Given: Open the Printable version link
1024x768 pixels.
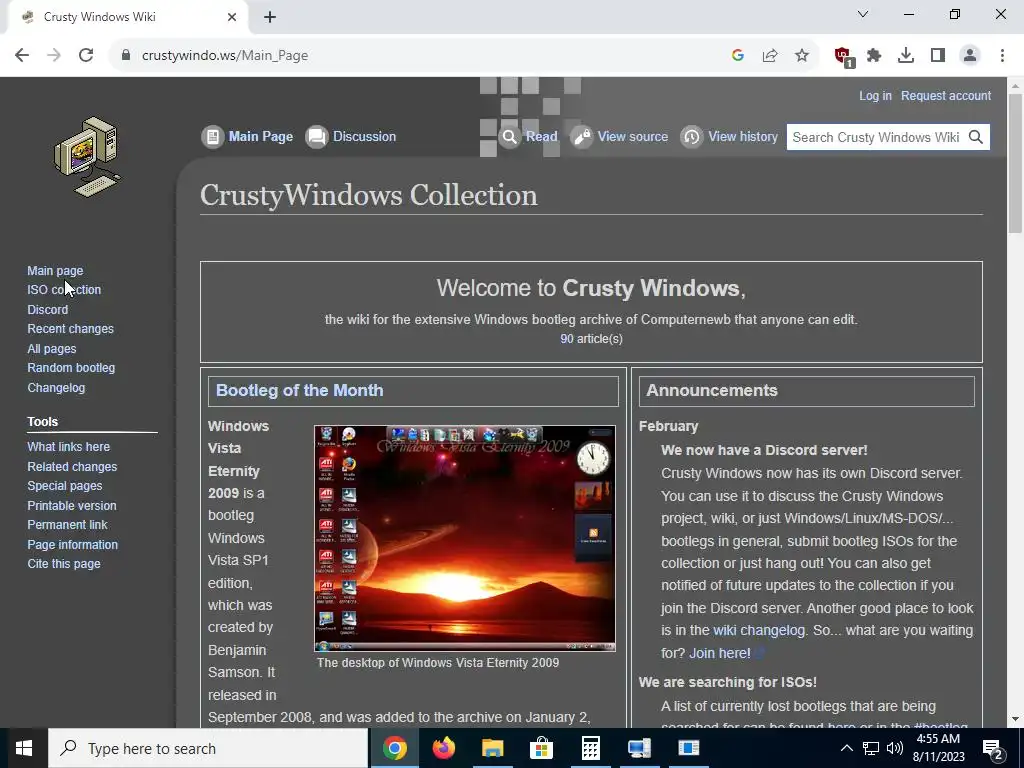Looking at the screenshot, I should pyautogui.click(x=71, y=505).
